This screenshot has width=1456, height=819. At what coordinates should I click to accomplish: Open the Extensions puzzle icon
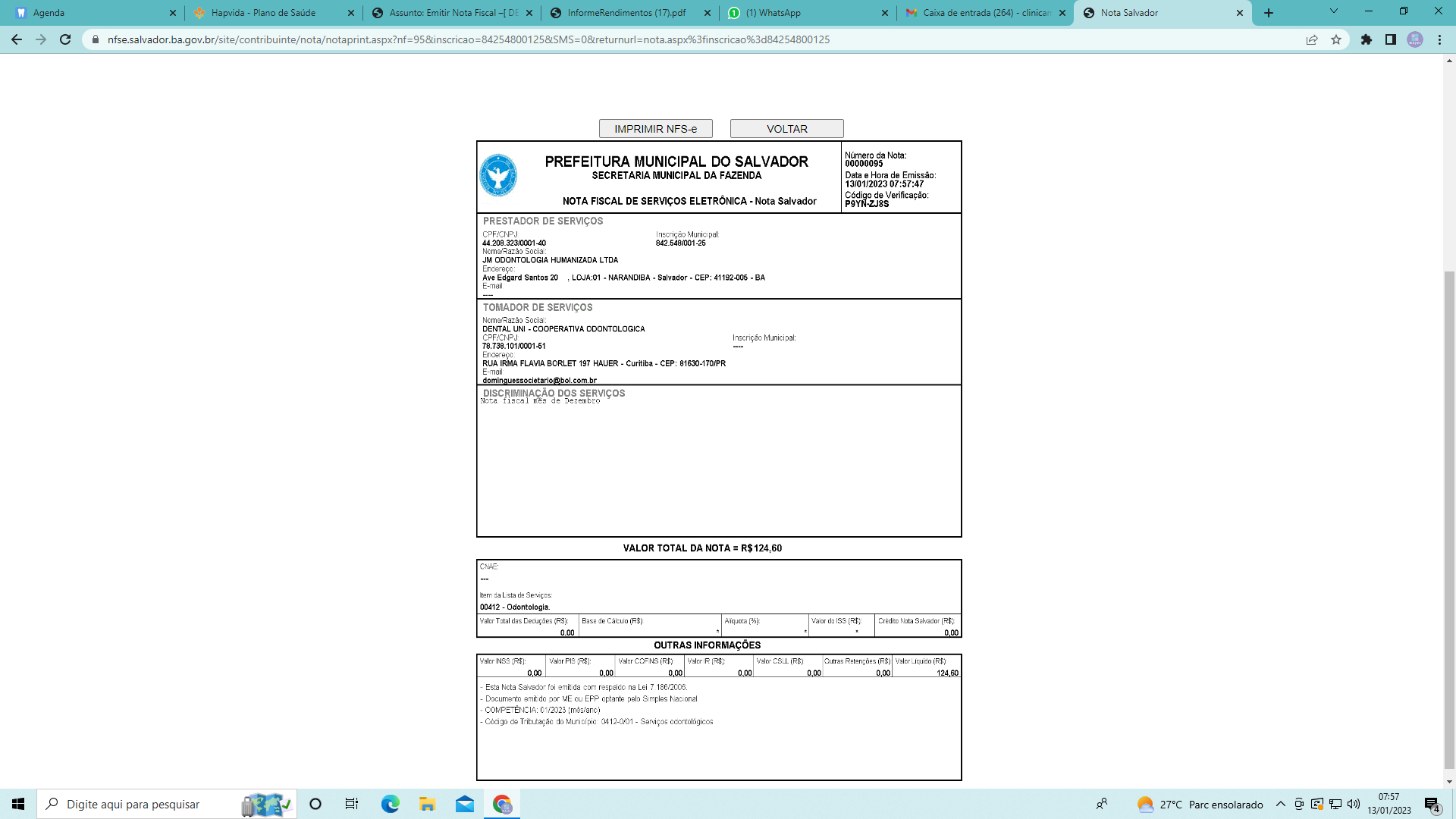(1367, 39)
